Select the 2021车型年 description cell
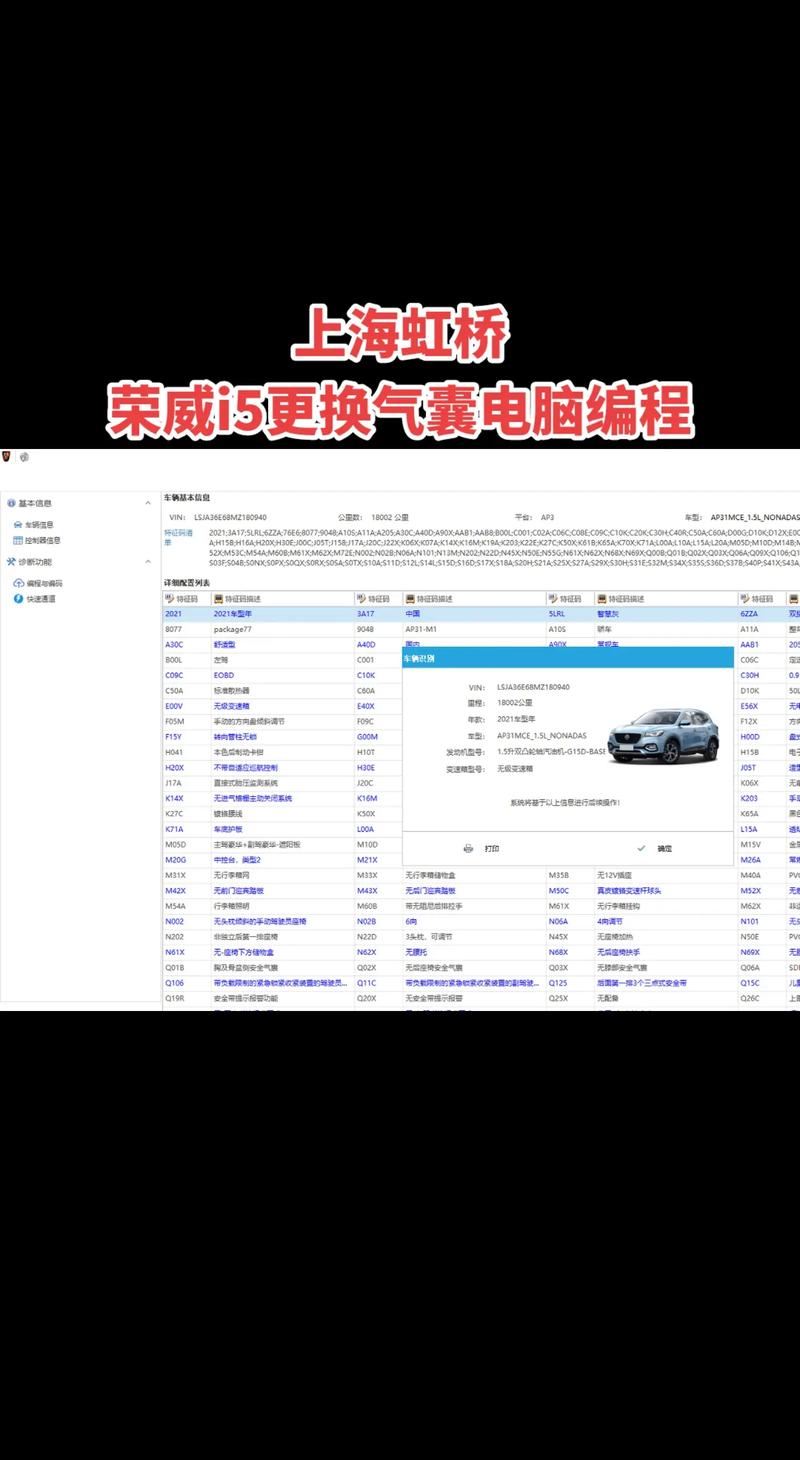The height and width of the screenshot is (1460, 800). (282, 613)
